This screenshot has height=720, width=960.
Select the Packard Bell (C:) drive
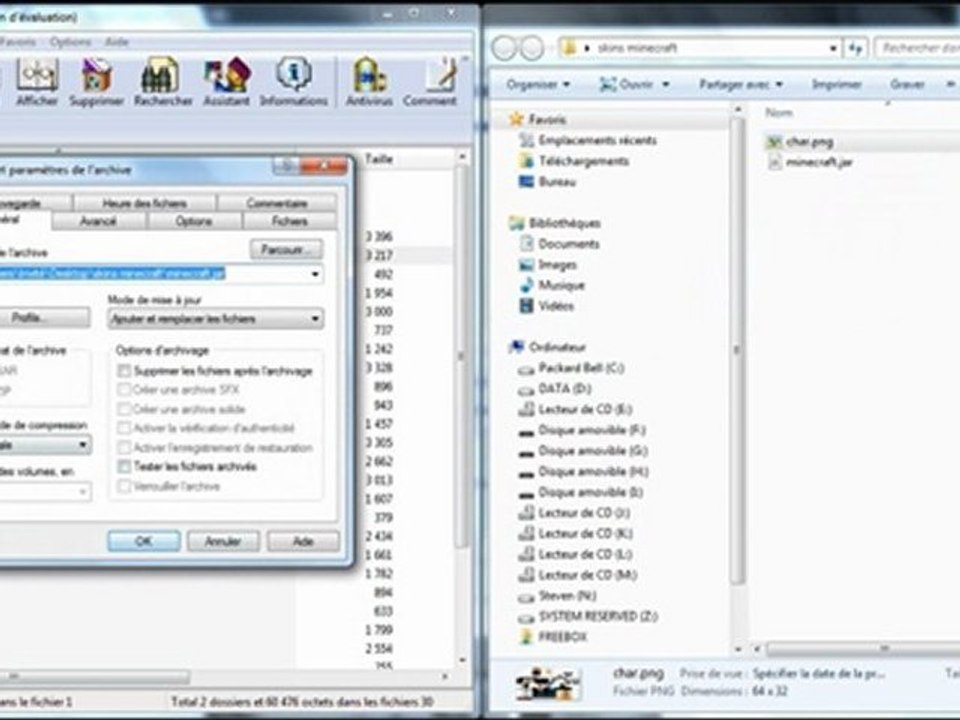[x=571, y=368]
